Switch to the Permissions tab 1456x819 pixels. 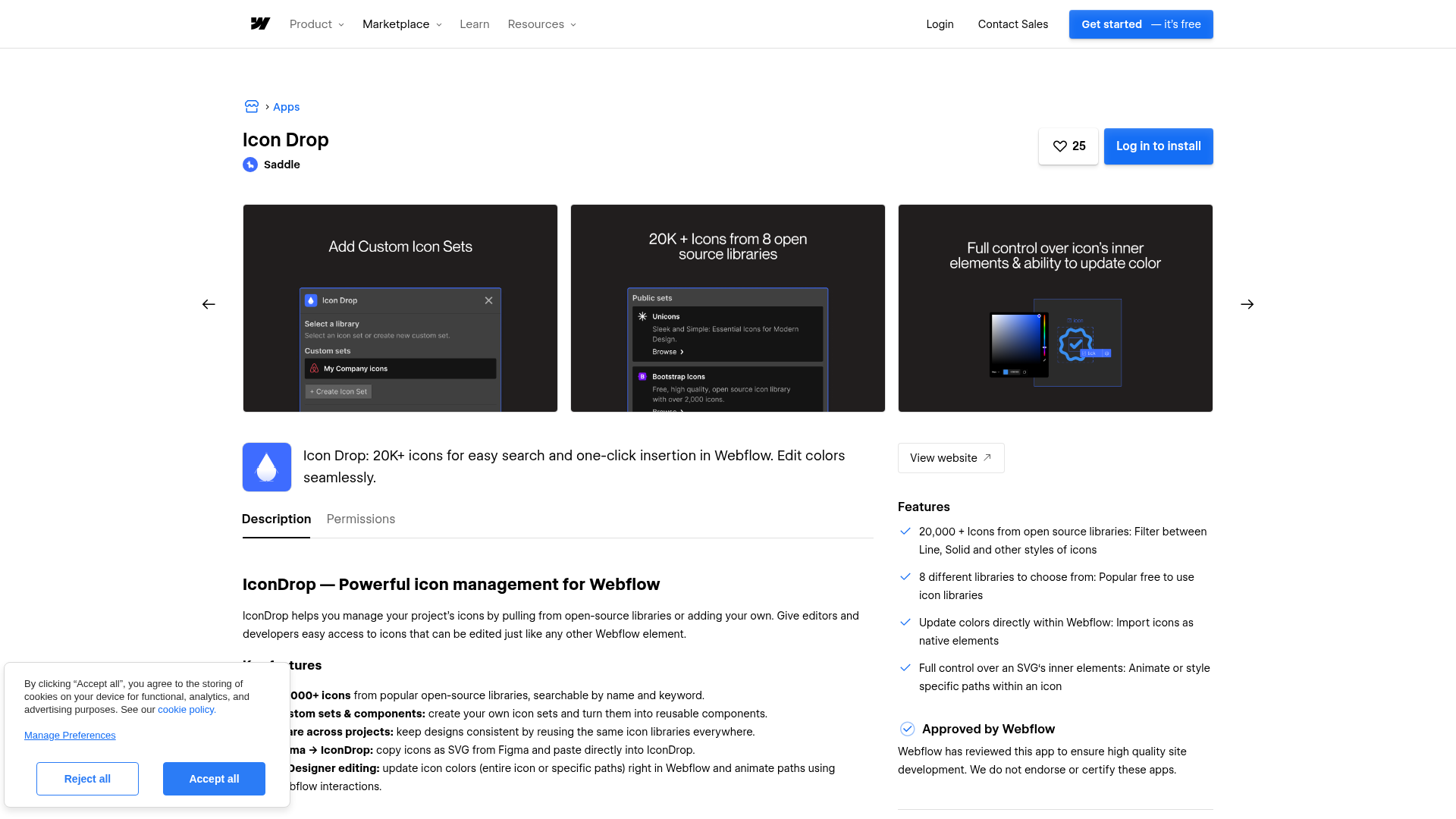pyautogui.click(x=361, y=519)
